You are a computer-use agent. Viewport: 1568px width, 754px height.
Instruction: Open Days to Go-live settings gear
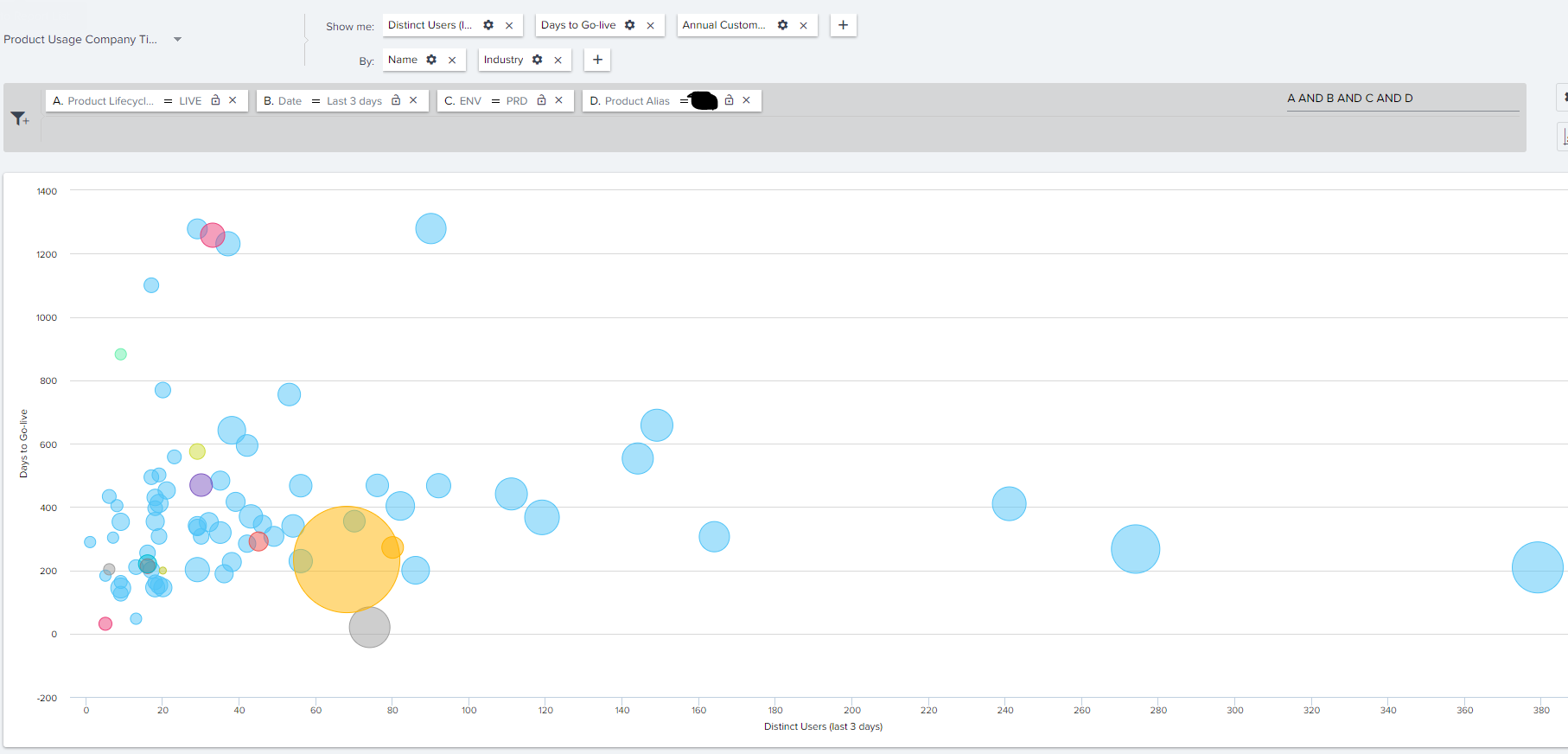pyautogui.click(x=630, y=25)
